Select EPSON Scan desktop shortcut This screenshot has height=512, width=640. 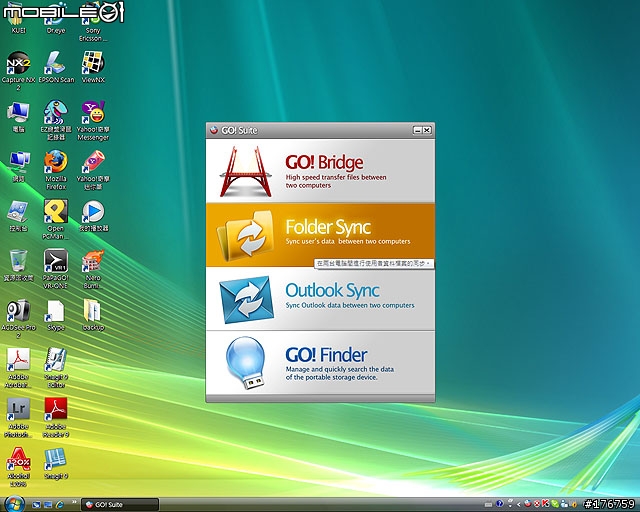[56, 67]
